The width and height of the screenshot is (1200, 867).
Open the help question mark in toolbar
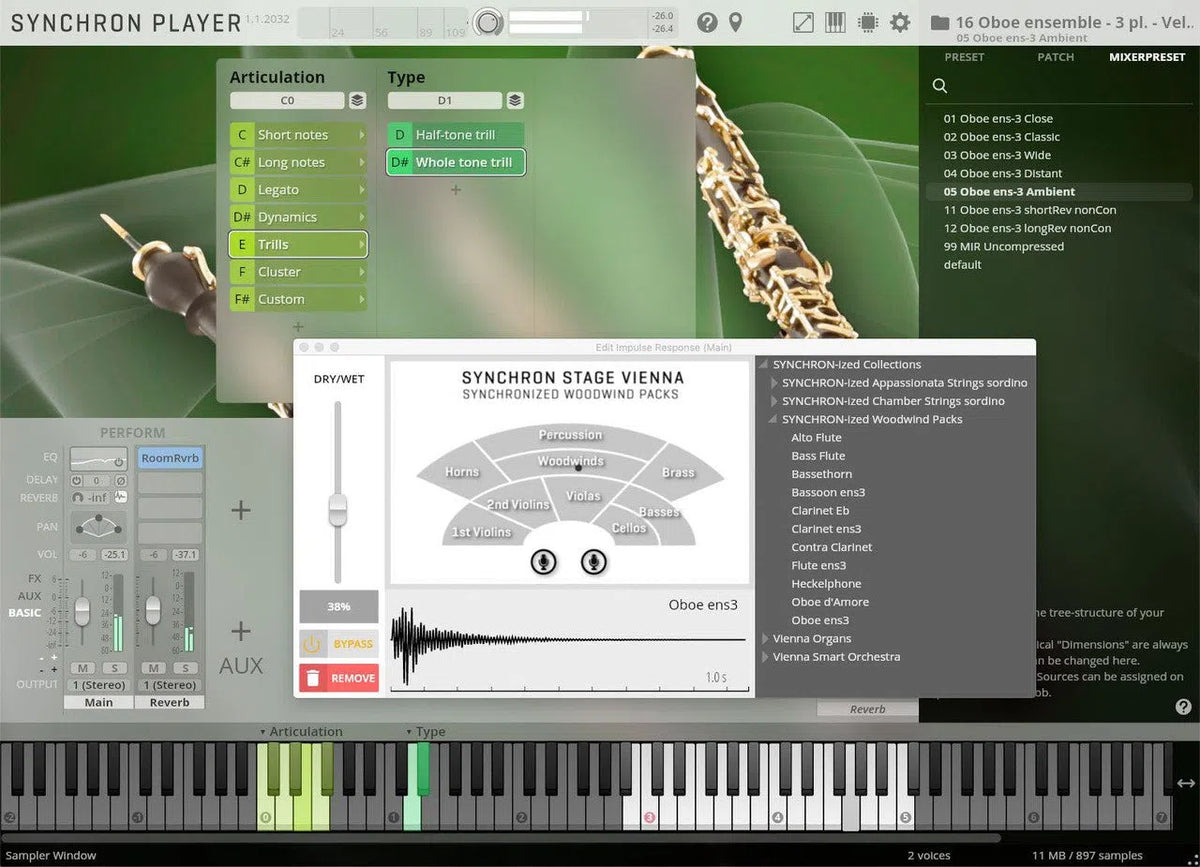click(707, 22)
